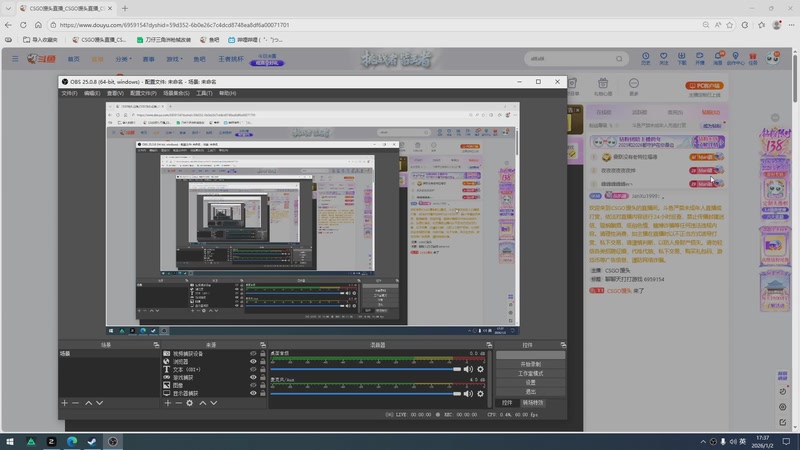Open Douyu homepage nav link
The image size is (800, 450).
tap(73, 59)
